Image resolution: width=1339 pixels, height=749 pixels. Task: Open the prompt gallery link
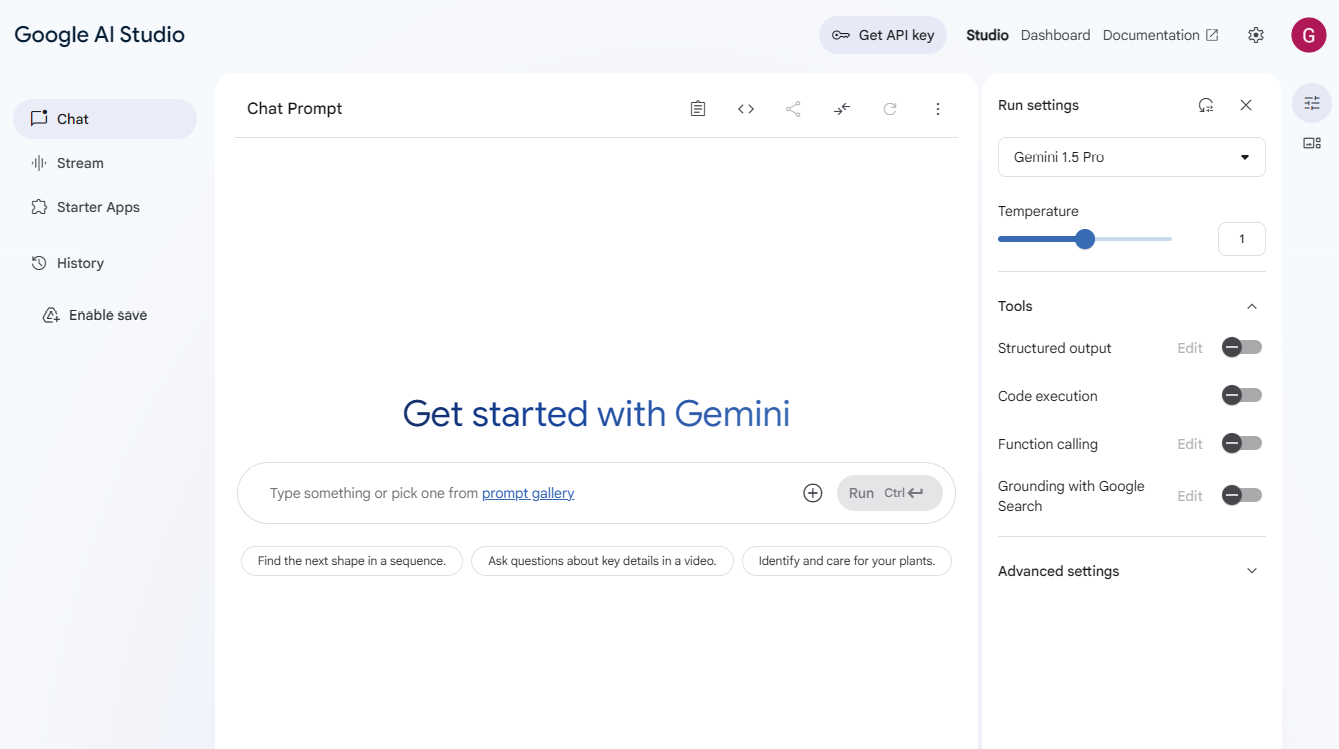(x=528, y=493)
